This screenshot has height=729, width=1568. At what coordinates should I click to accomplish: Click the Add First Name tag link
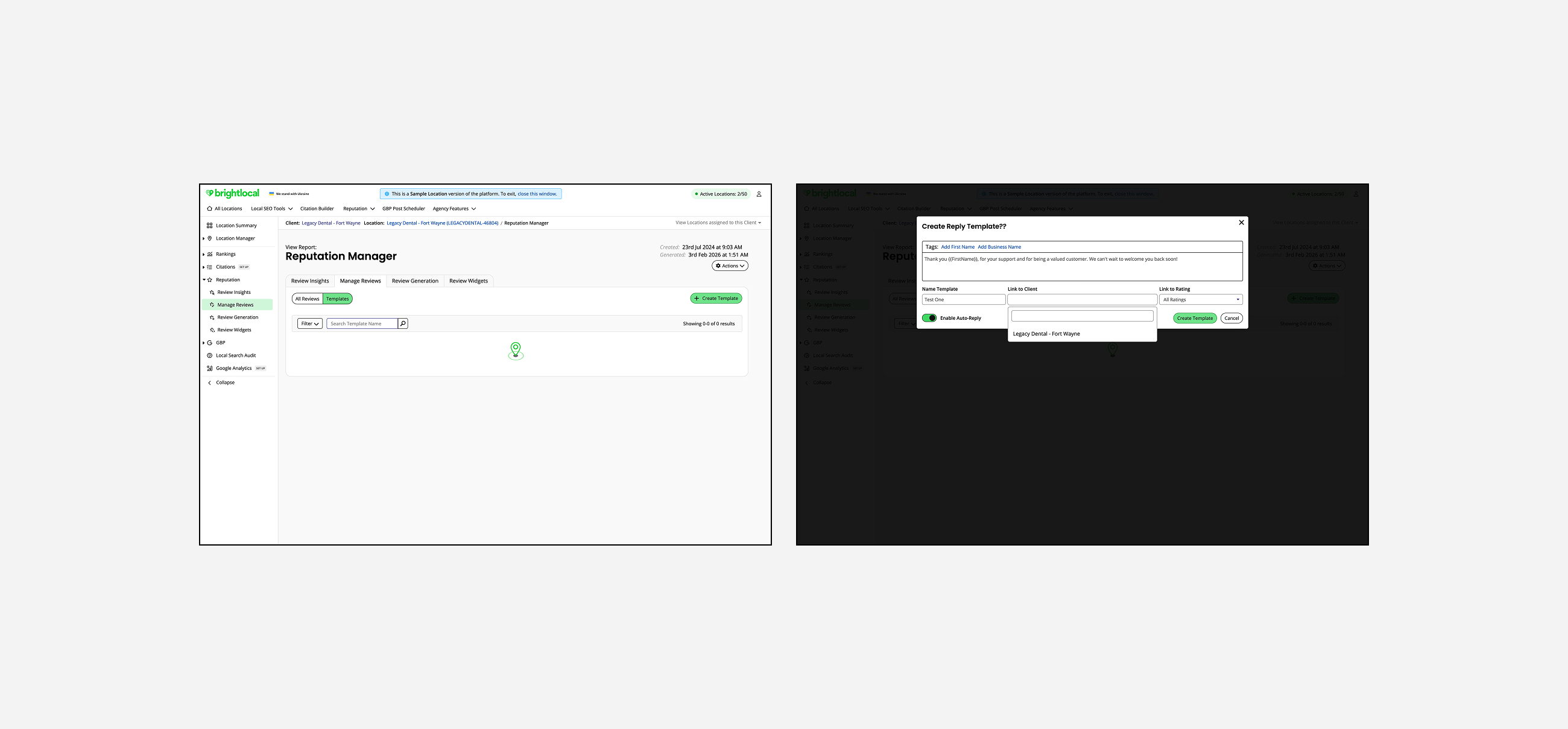958,247
